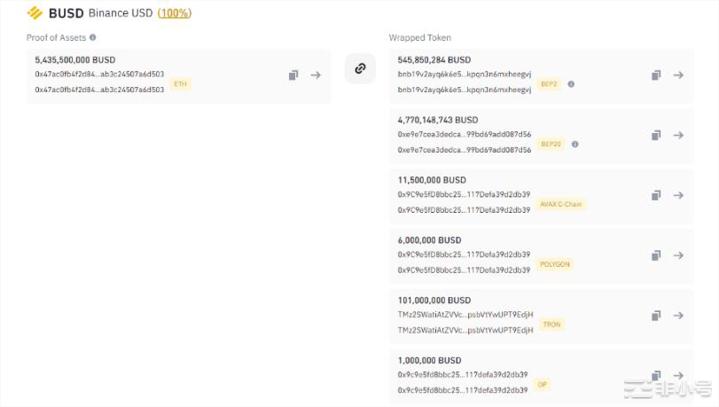Show info next to Proof of Assets
The height and width of the screenshot is (407, 719).
click(x=93, y=37)
